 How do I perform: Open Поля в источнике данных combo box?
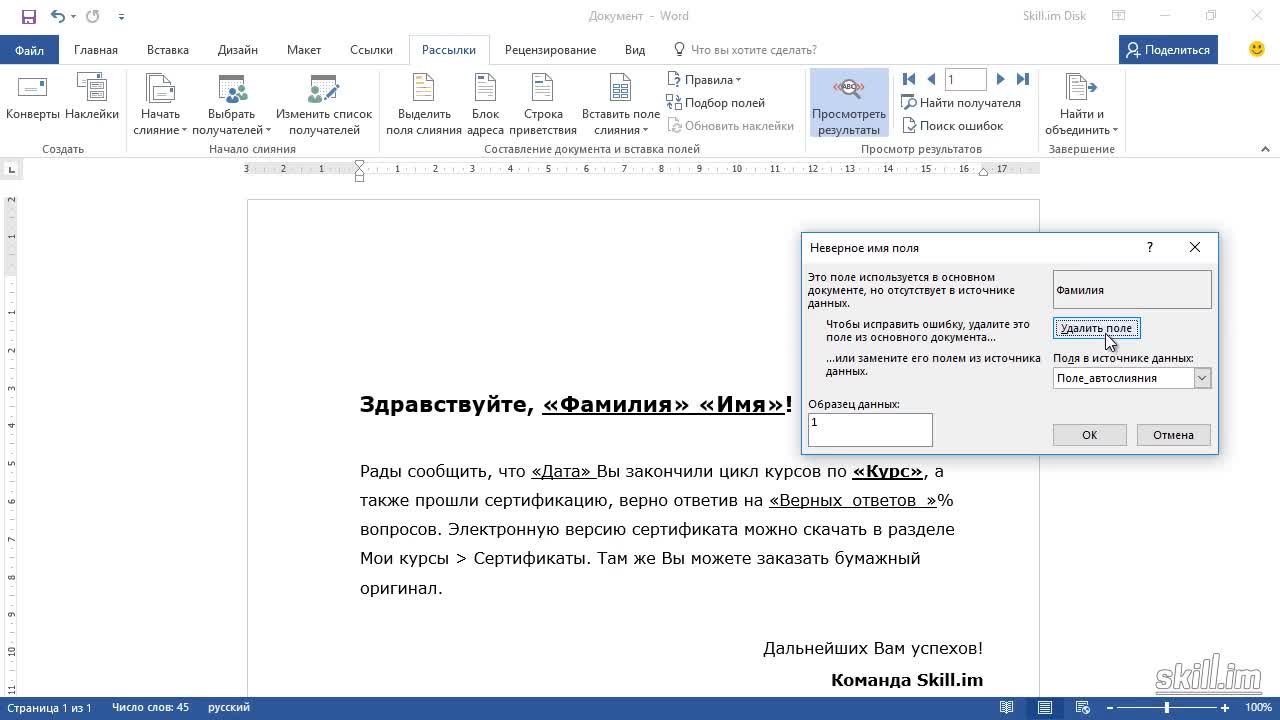tap(1132, 378)
